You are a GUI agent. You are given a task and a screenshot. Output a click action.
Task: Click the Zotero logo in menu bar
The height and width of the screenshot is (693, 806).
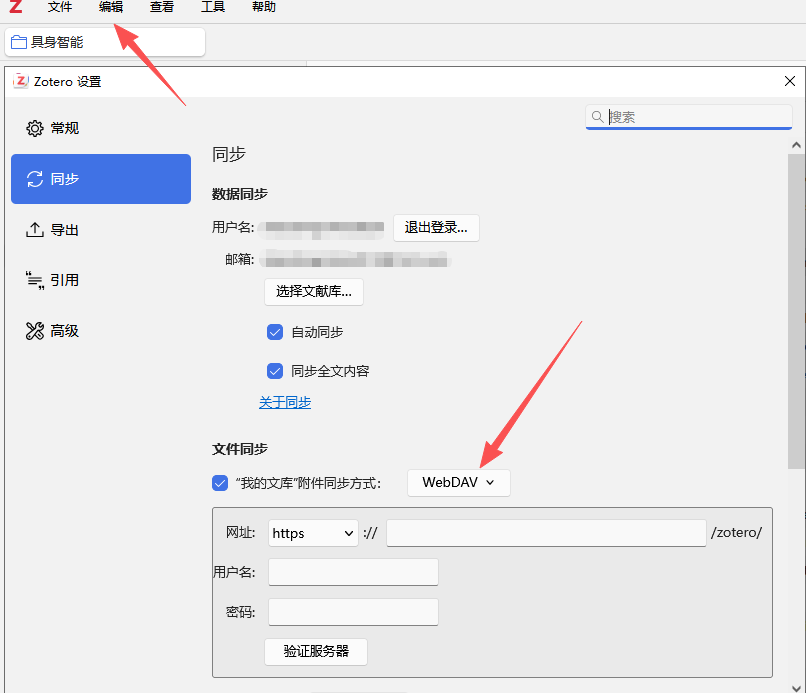16,7
